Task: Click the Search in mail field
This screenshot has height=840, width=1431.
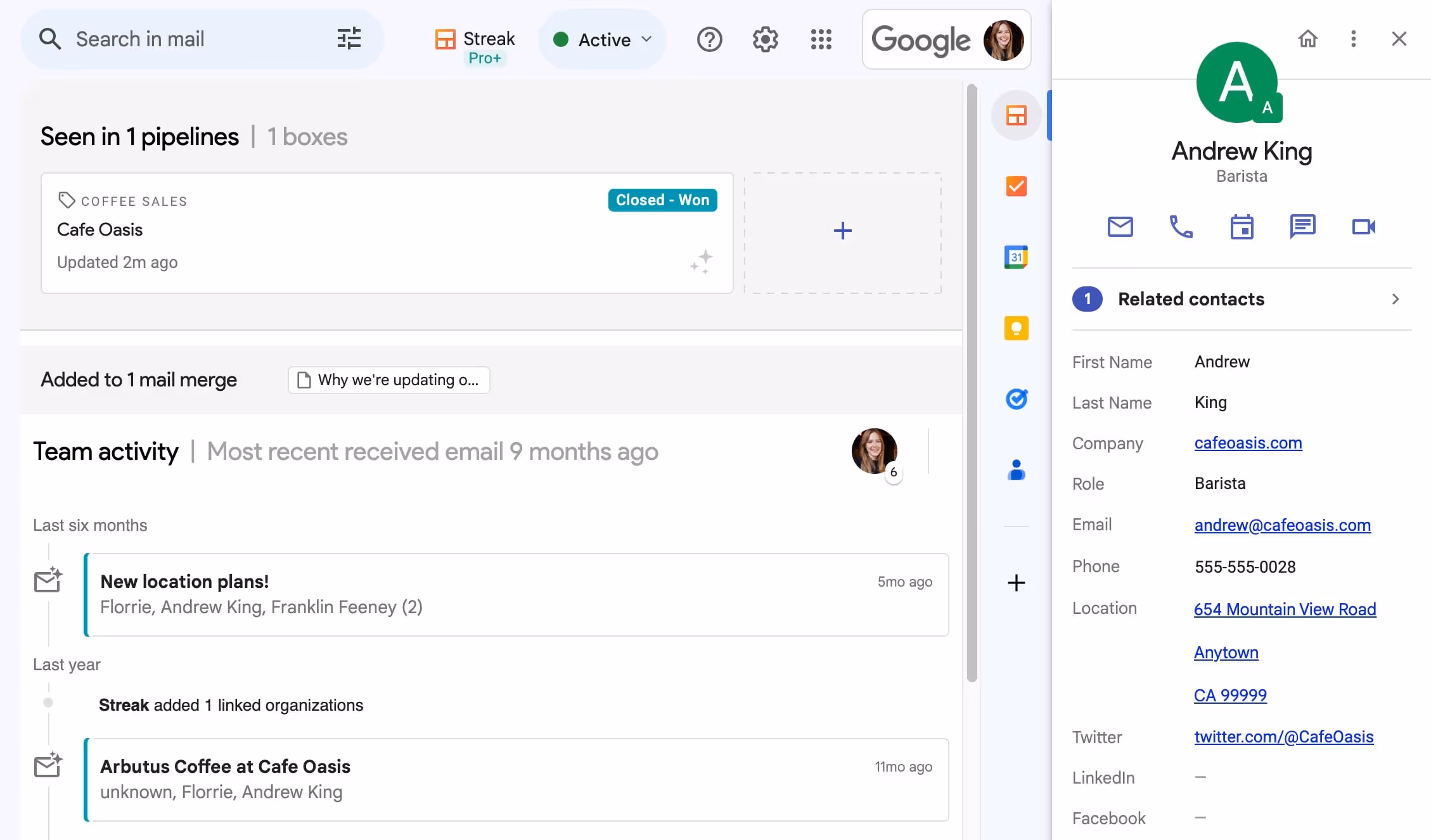Action: click(x=190, y=39)
